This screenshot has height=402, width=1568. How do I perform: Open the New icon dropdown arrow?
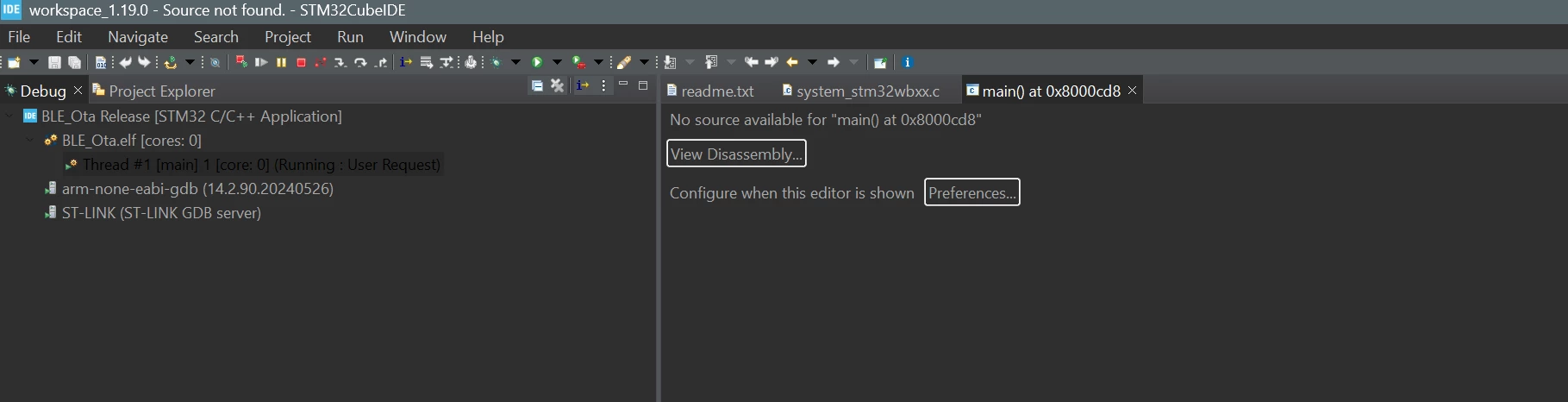34,62
